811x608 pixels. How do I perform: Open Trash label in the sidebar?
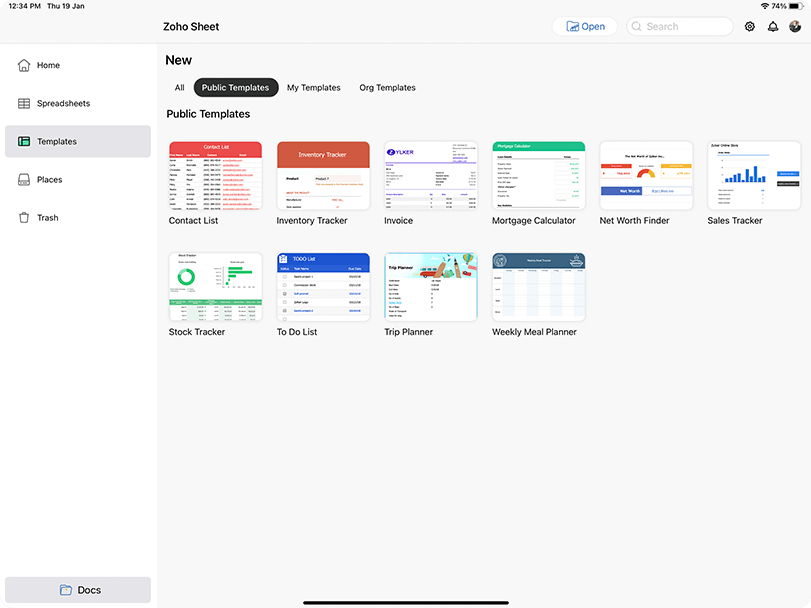[x=48, y=218]
